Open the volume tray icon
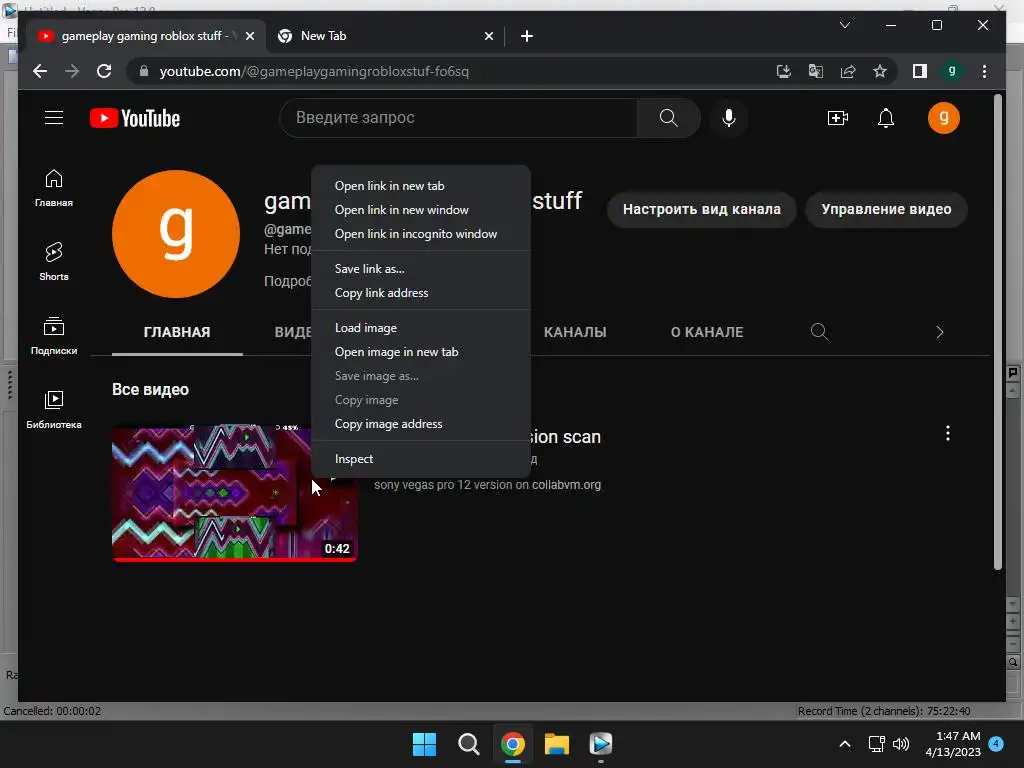Image resolution: width=1024 pixels, height=768 pixels. (901, 744)
